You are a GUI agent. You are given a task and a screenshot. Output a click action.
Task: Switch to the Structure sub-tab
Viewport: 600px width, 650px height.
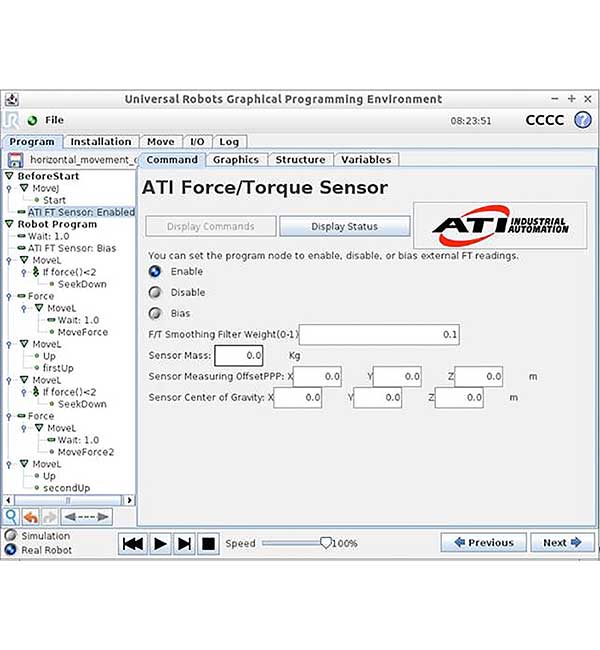click(x=300, y=160)
